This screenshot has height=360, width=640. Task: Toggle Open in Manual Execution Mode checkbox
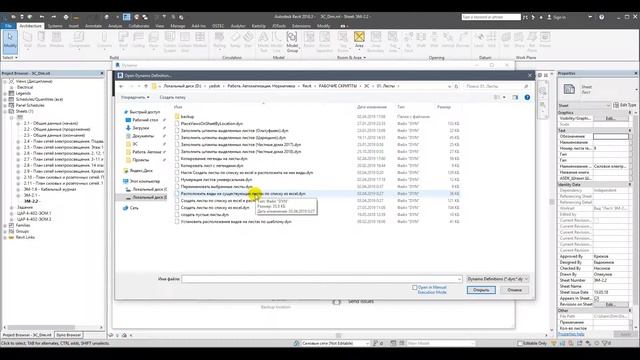(414, 287)
